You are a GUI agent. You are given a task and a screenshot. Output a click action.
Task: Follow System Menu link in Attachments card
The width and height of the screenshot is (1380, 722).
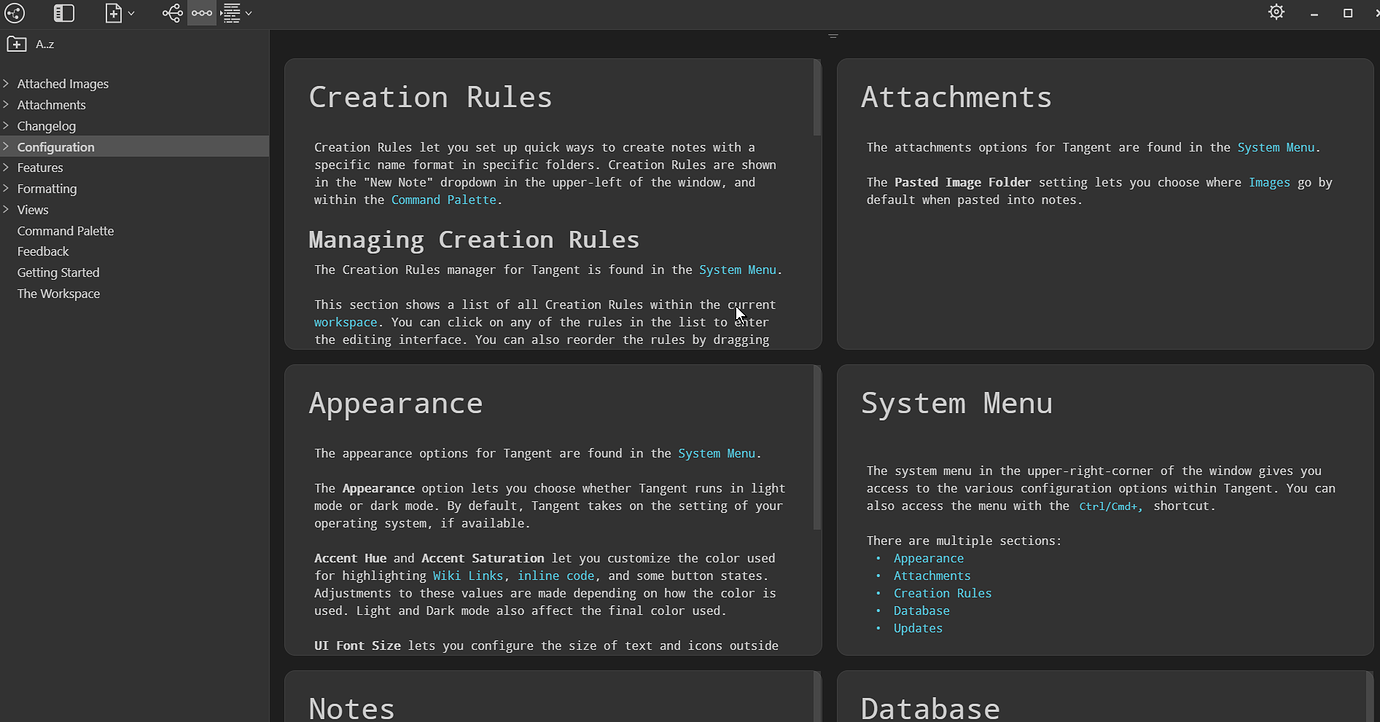click(1276, 148)
